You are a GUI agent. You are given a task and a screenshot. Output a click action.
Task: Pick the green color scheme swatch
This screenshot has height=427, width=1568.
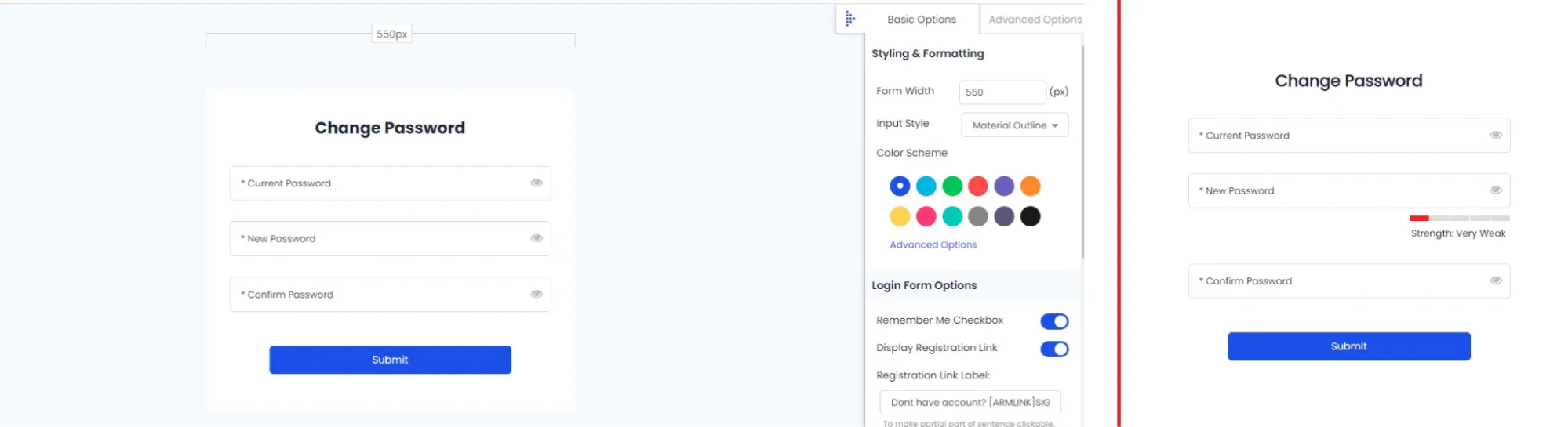coord(952,186)
